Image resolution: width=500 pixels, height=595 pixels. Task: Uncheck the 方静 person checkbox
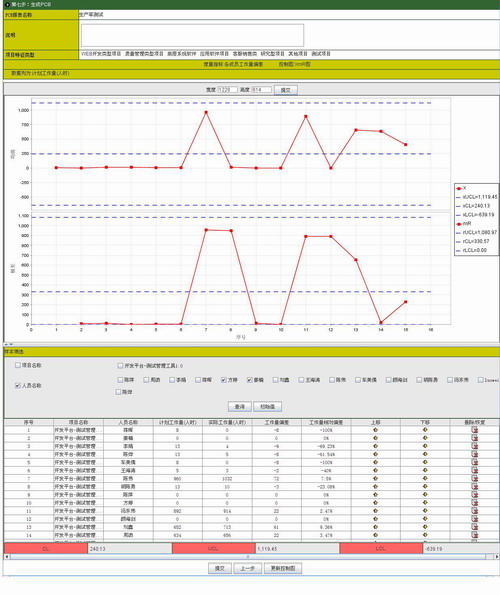click(x=223, y=379)
